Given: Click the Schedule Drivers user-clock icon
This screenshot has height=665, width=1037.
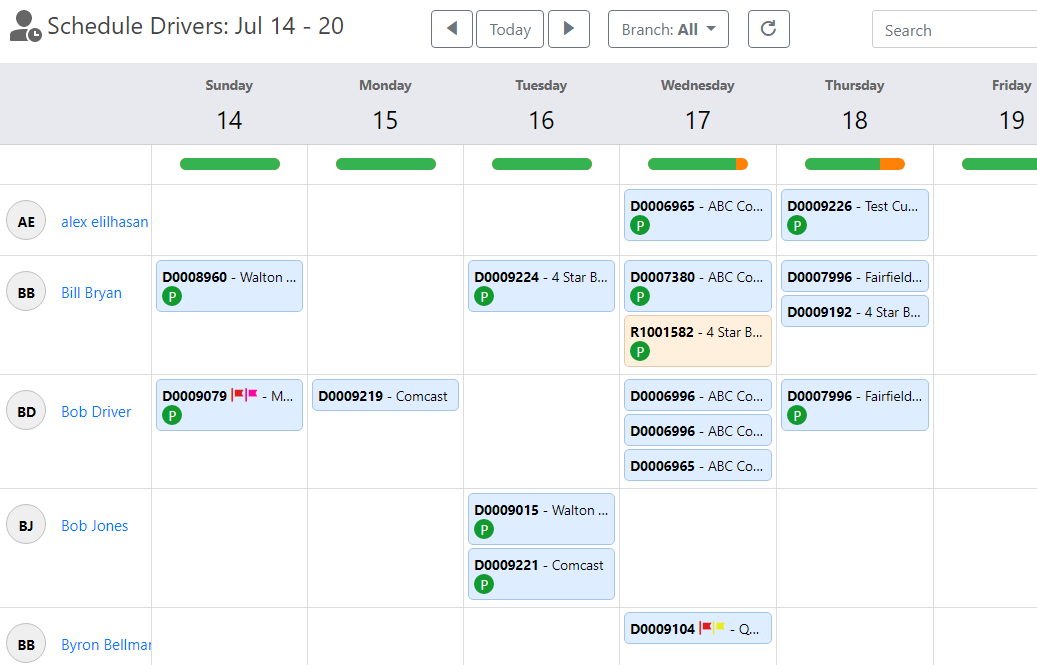Looking at the screenshot, I should coord(26,27).
